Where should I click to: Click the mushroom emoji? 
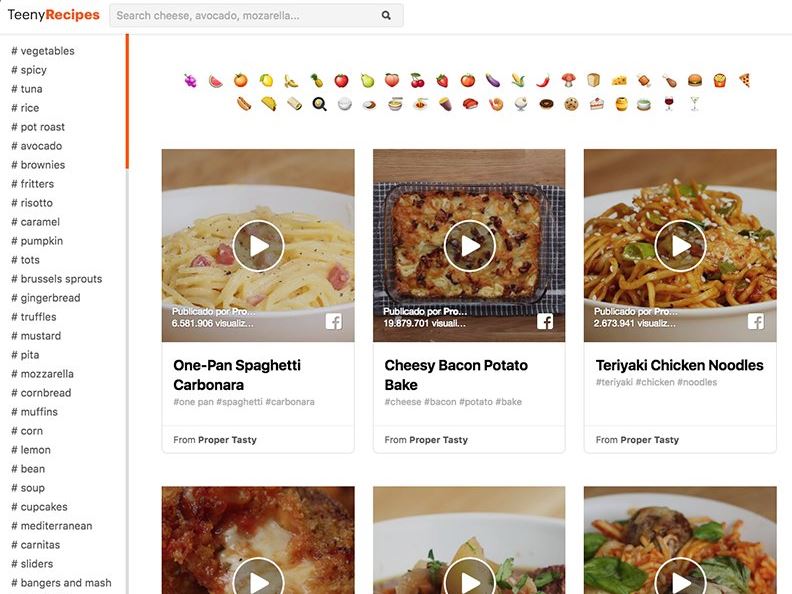(569, 80)
